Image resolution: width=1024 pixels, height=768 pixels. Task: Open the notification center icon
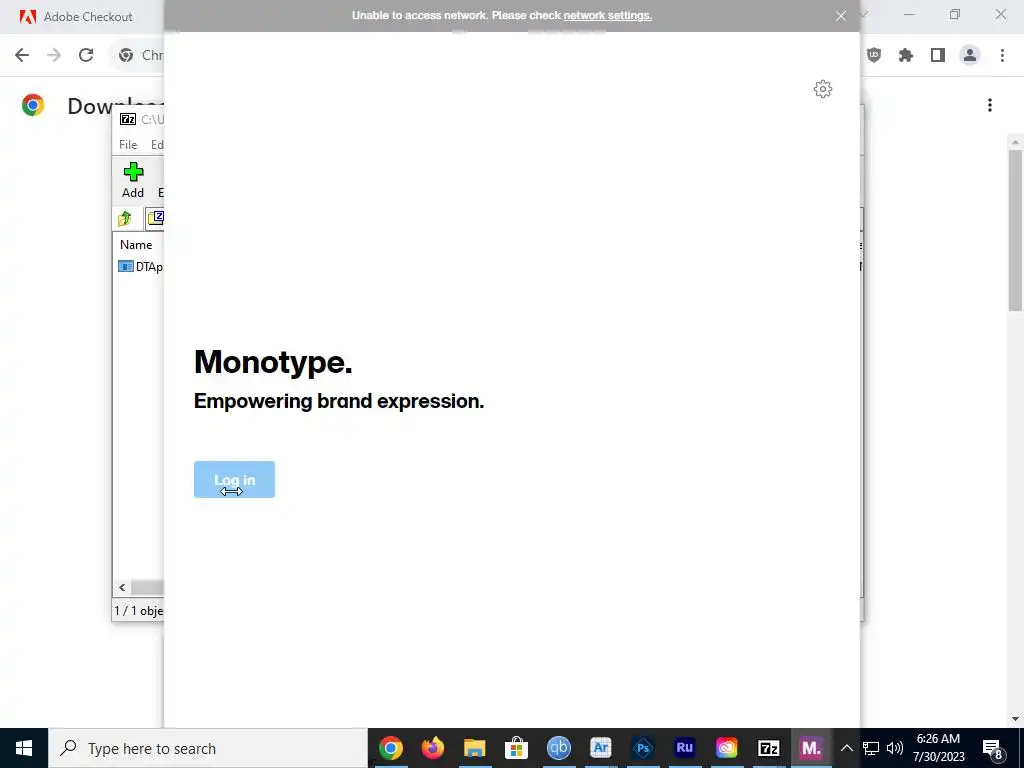click(992, 748)
